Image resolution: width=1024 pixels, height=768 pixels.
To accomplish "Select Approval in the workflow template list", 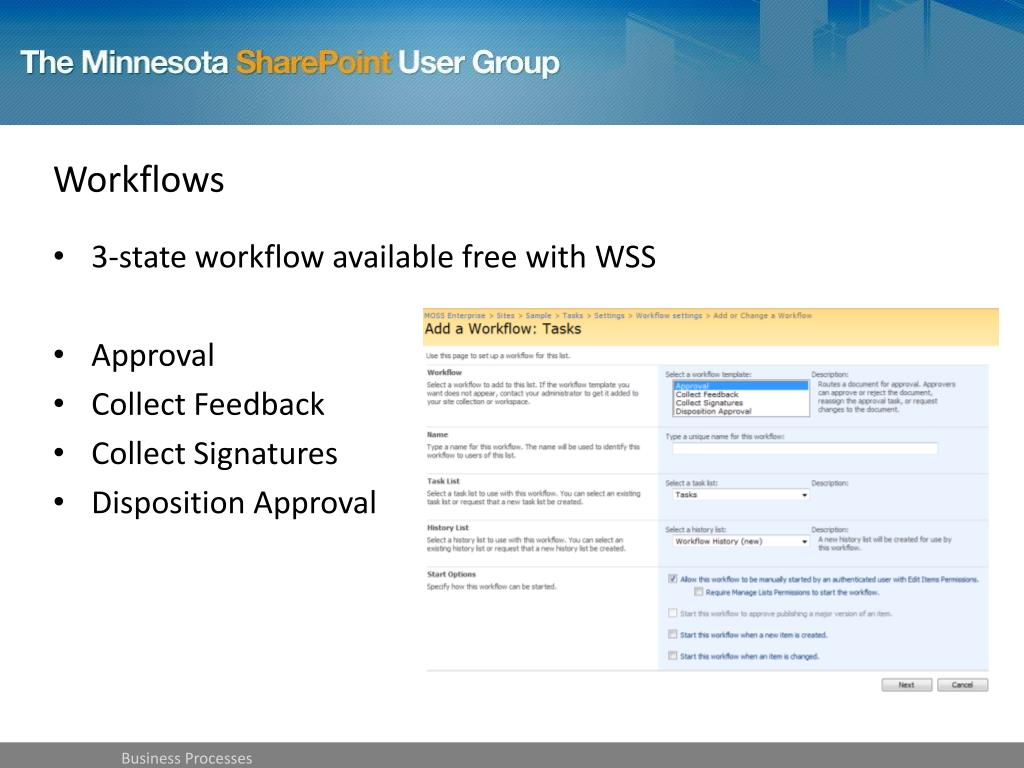I will [x=741, y=386].
